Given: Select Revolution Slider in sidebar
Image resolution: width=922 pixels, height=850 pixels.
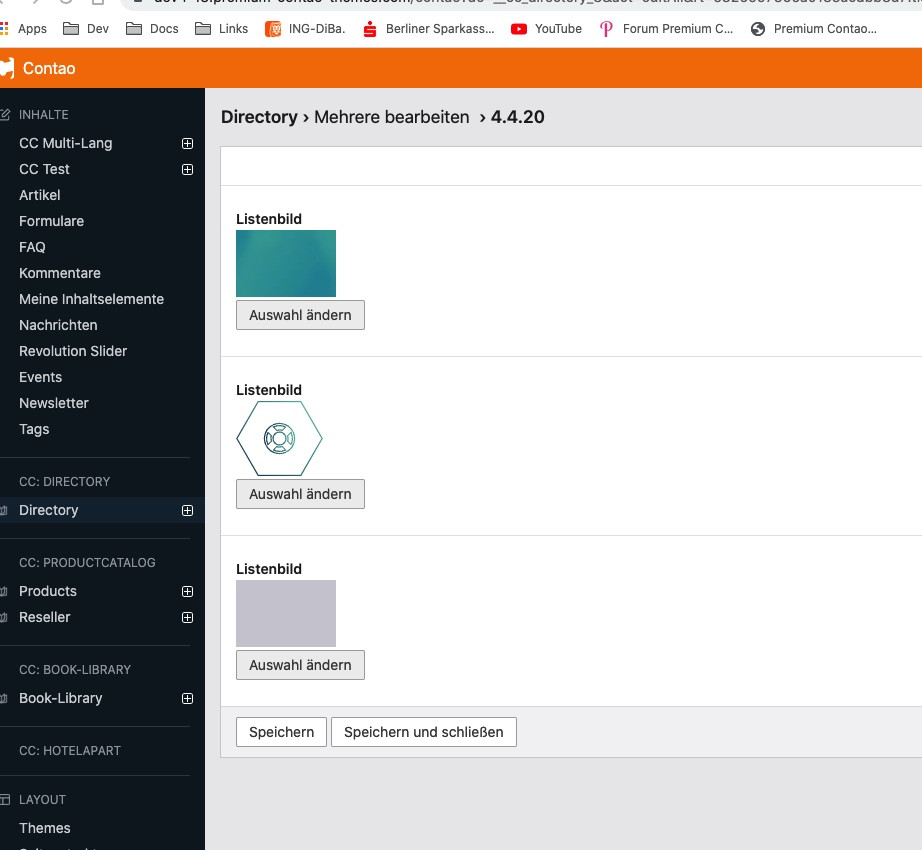Looking at the screenshot, I should (x=73, y=351).
